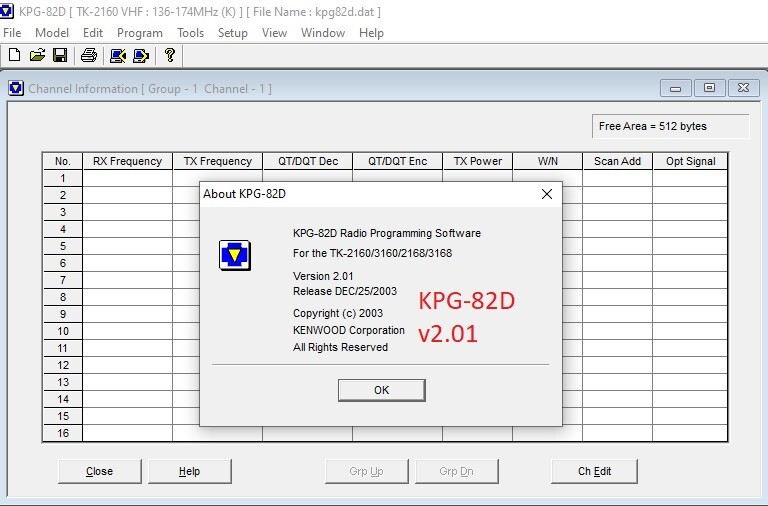Click the RX Frequency column header
The width and height of the screenshot is (768, 506).
tap(127, 161)
